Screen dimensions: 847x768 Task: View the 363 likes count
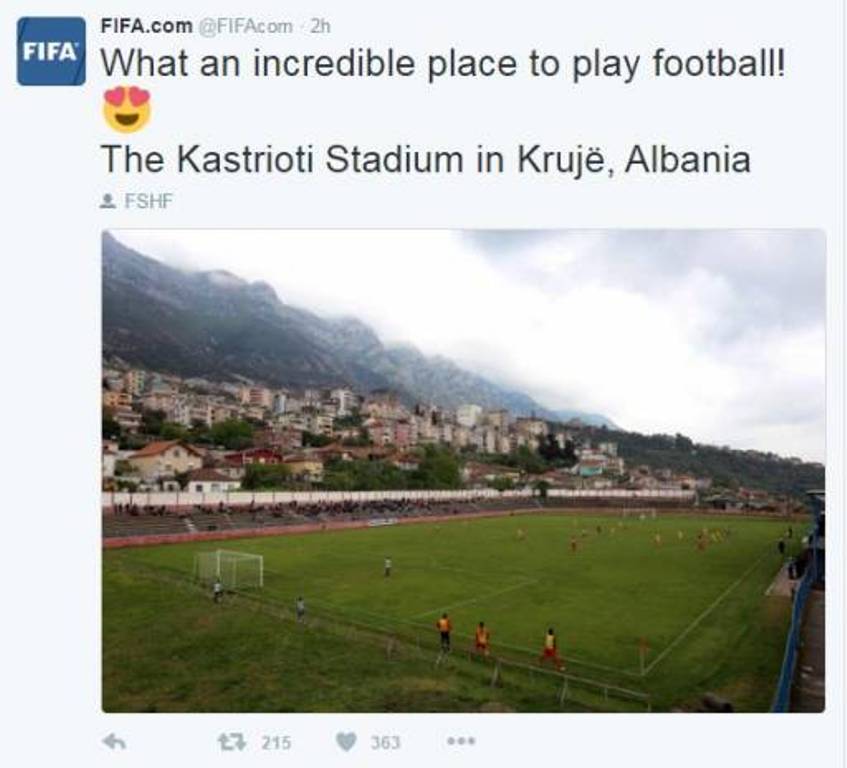[x=385, y=742]
